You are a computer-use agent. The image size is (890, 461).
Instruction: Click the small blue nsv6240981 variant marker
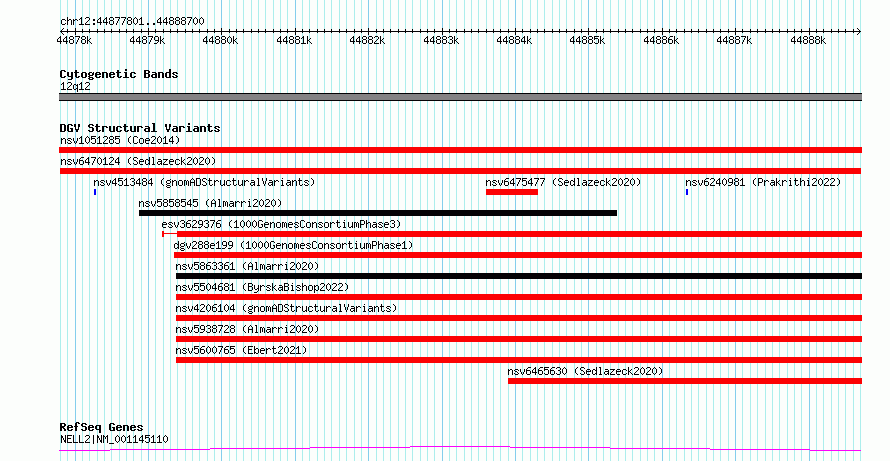[687, 192]
